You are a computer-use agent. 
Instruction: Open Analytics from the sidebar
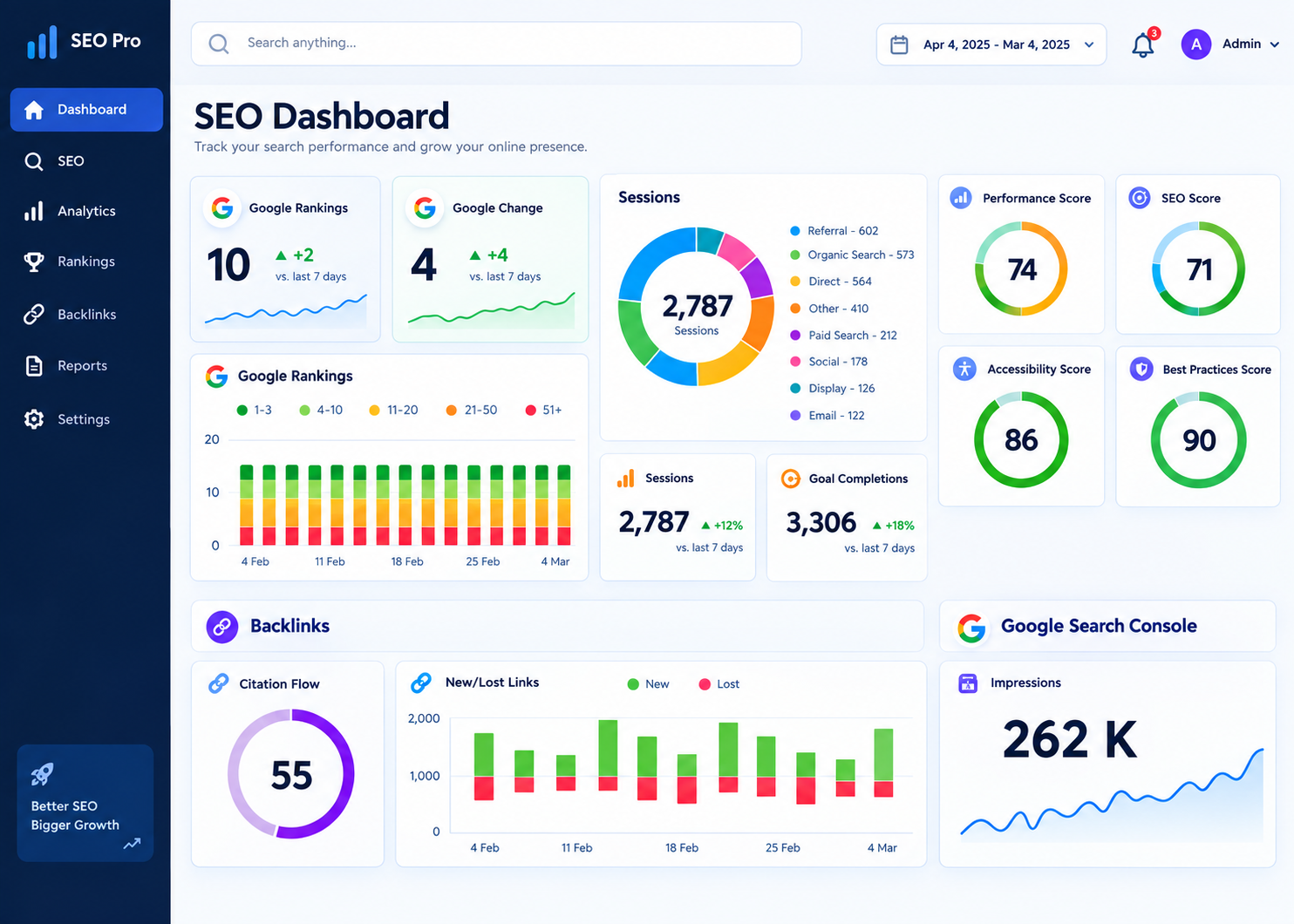click(86, 211)
